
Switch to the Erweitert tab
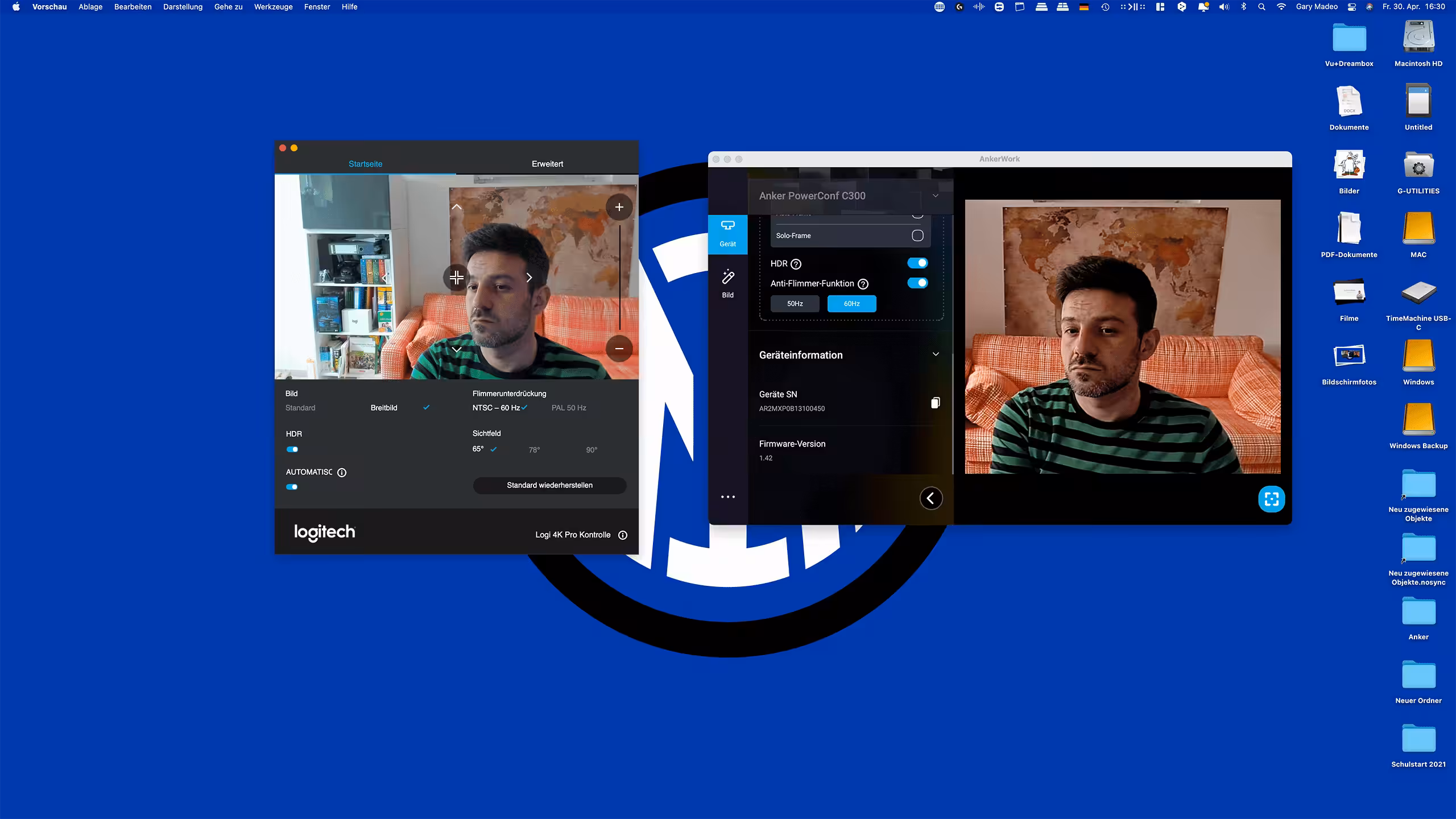tap(547, 164)
